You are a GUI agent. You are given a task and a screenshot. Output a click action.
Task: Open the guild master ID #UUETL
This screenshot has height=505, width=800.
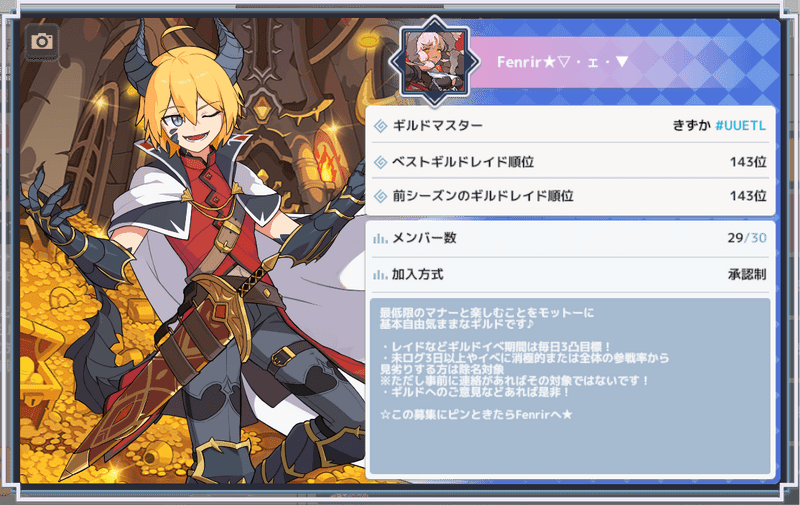click(x=740, y=125)
